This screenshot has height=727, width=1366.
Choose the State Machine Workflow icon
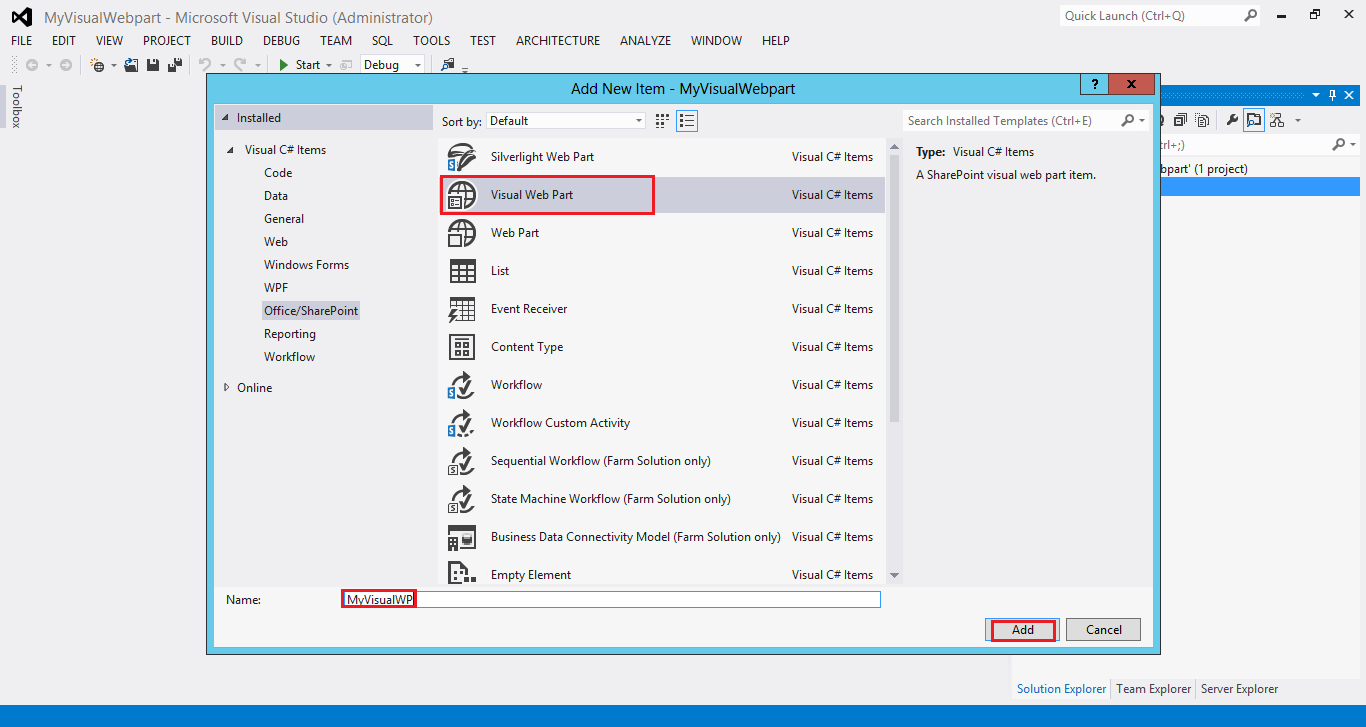[461, 499]
